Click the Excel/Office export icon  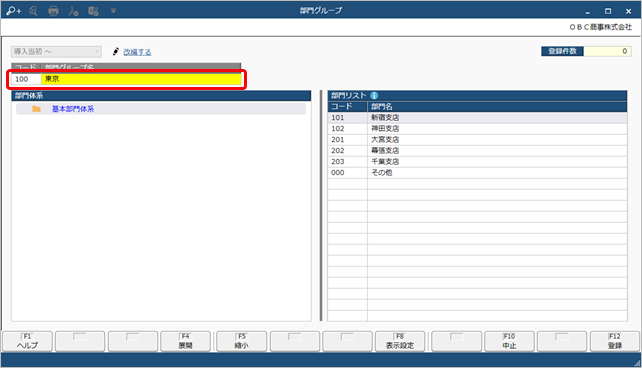[x=93, y=11]
